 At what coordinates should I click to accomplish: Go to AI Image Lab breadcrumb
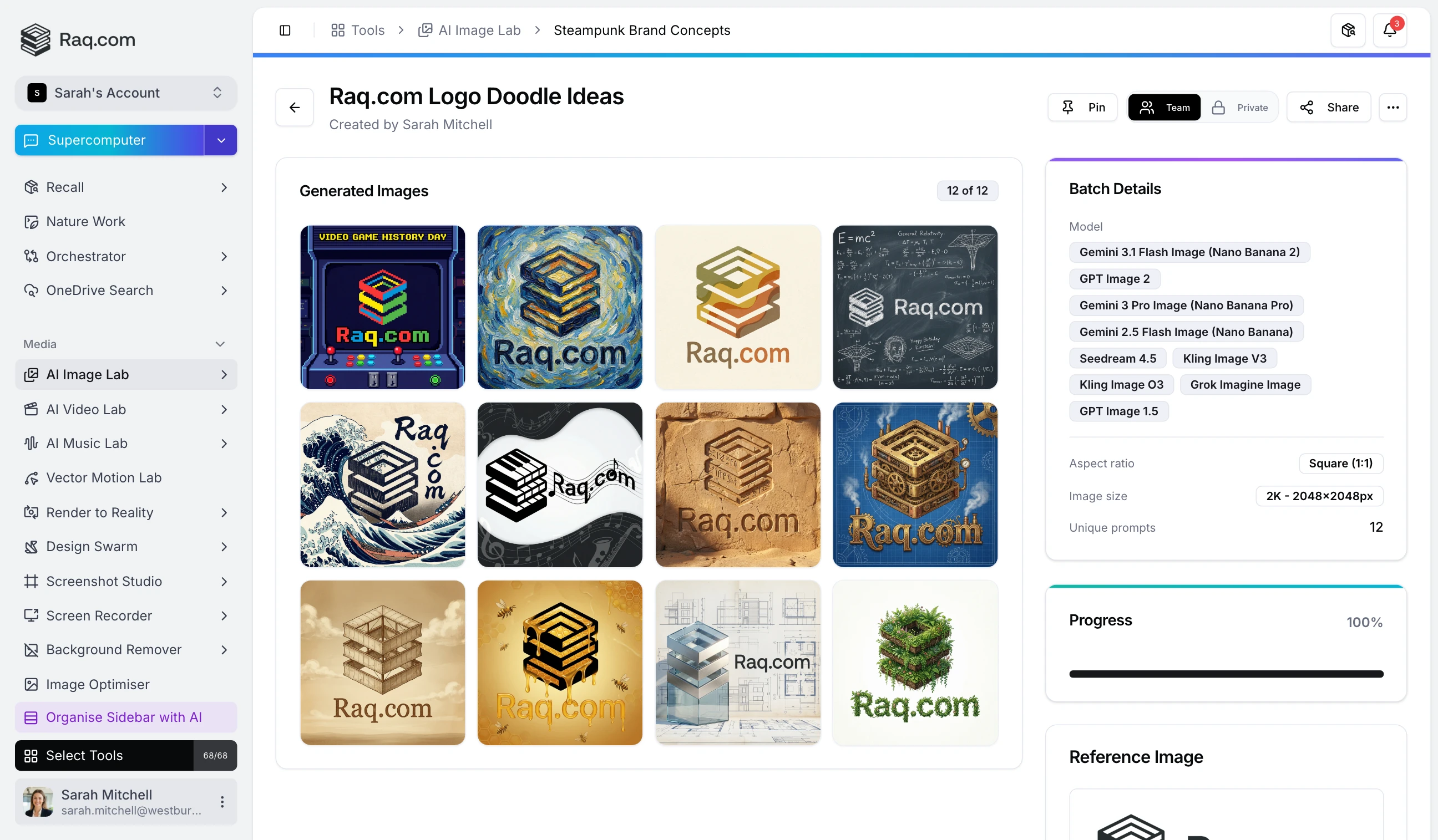click(469, 30)
